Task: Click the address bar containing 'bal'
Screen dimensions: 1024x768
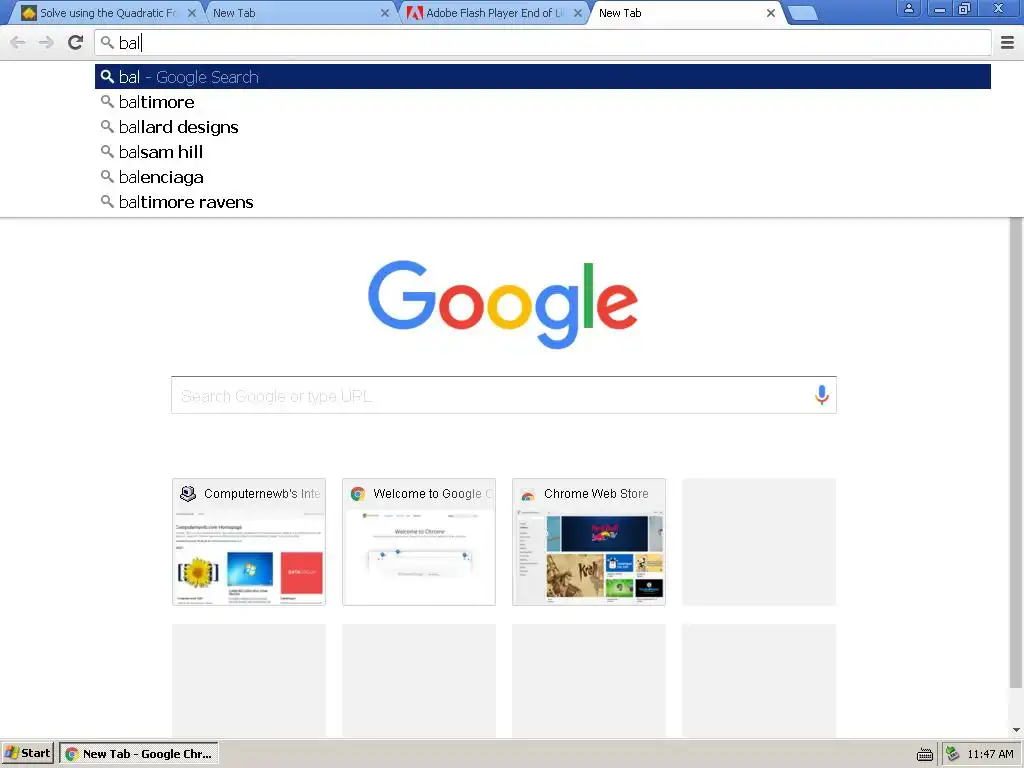Action: click(543, 42)
